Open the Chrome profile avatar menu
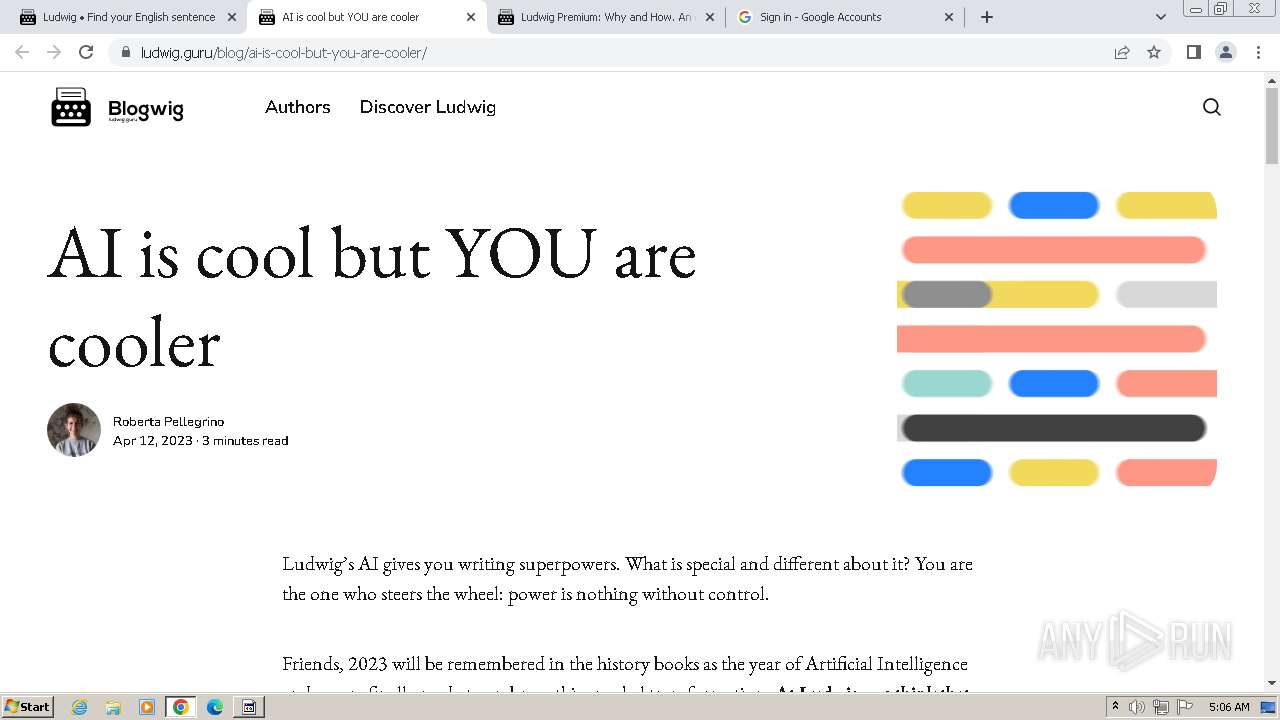 pyautogui.click(x=1226, y=52)
